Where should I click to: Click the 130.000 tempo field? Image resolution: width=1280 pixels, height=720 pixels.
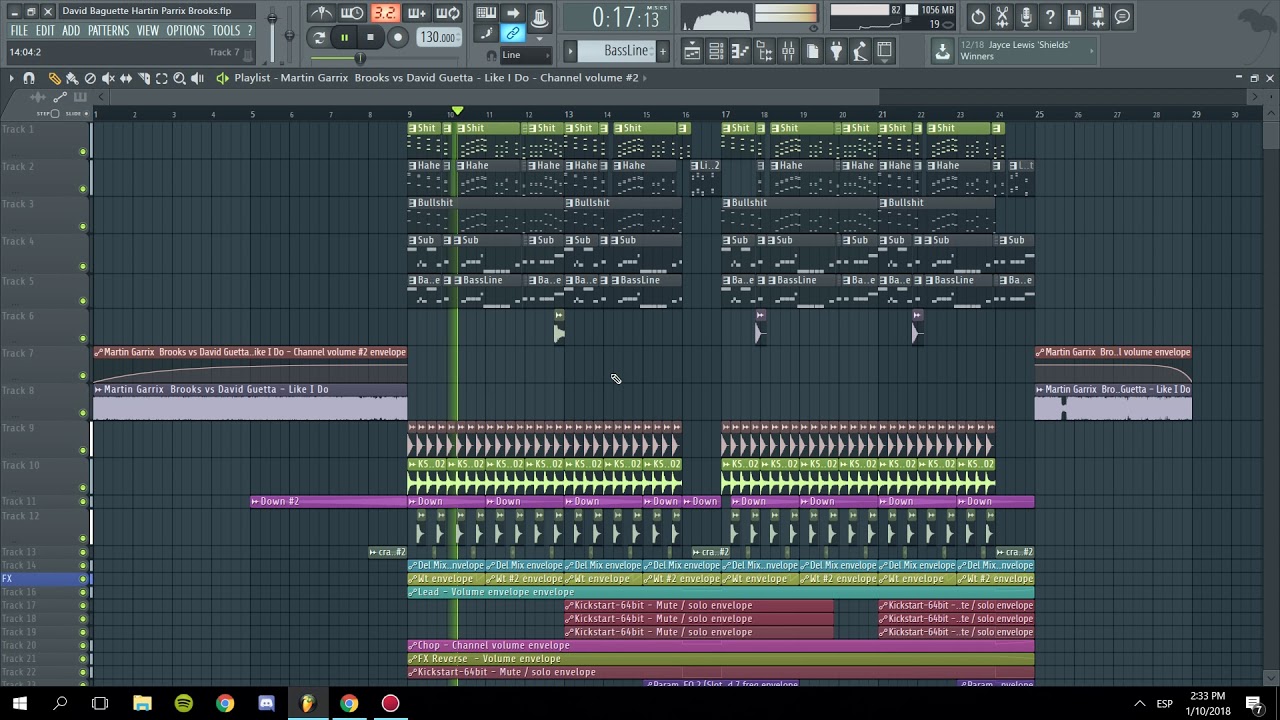438,38
